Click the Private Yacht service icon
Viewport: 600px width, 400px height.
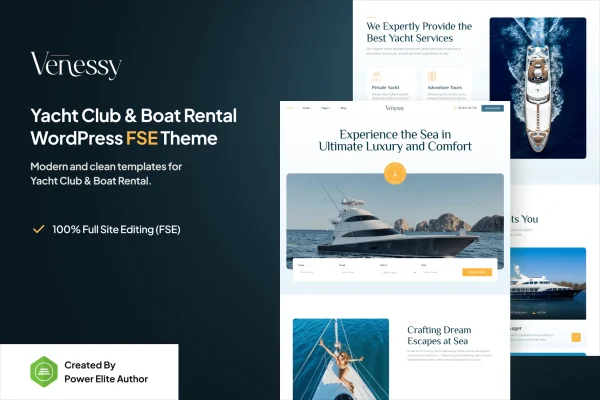coord(377,76)
